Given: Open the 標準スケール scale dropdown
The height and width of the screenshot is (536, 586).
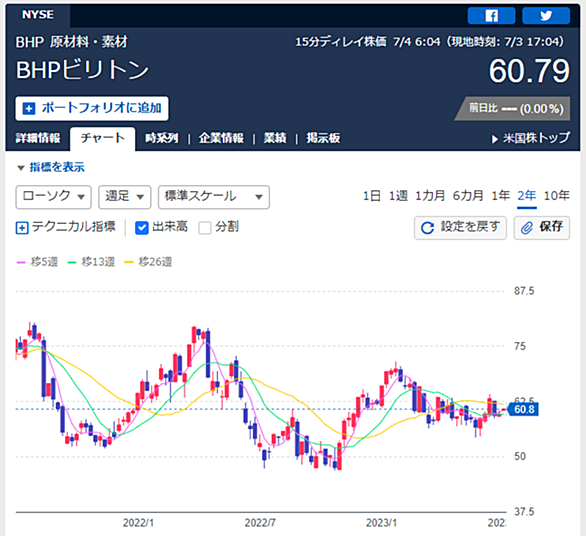Looking at the screenshot, I should coord(214,197).
